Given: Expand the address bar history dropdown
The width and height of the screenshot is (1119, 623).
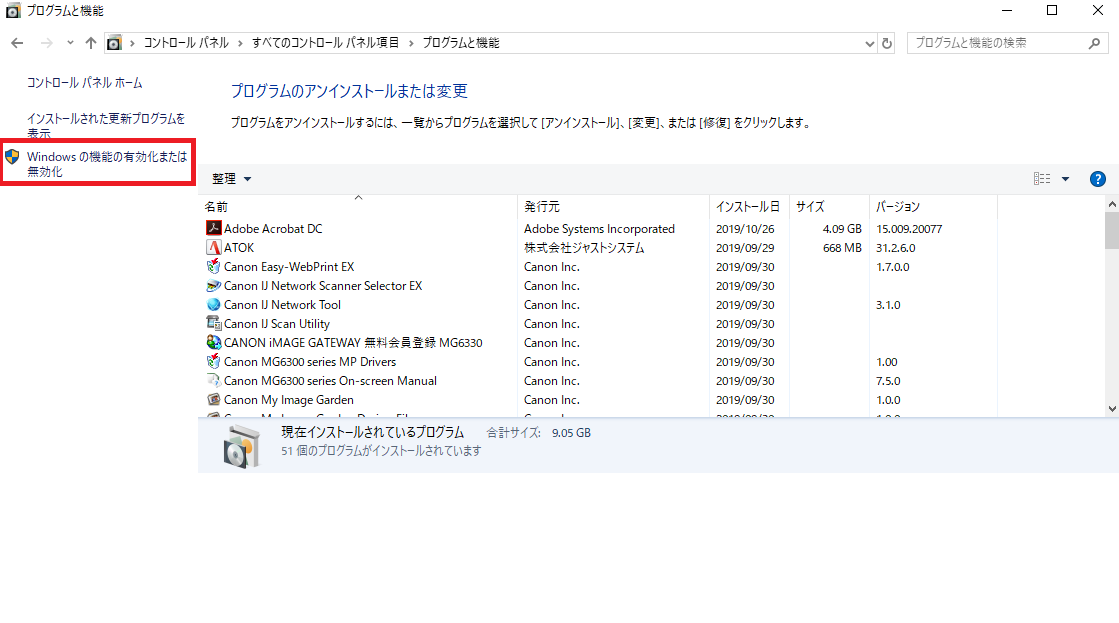Looking at the screenshot, I should (x=869, y=43).
